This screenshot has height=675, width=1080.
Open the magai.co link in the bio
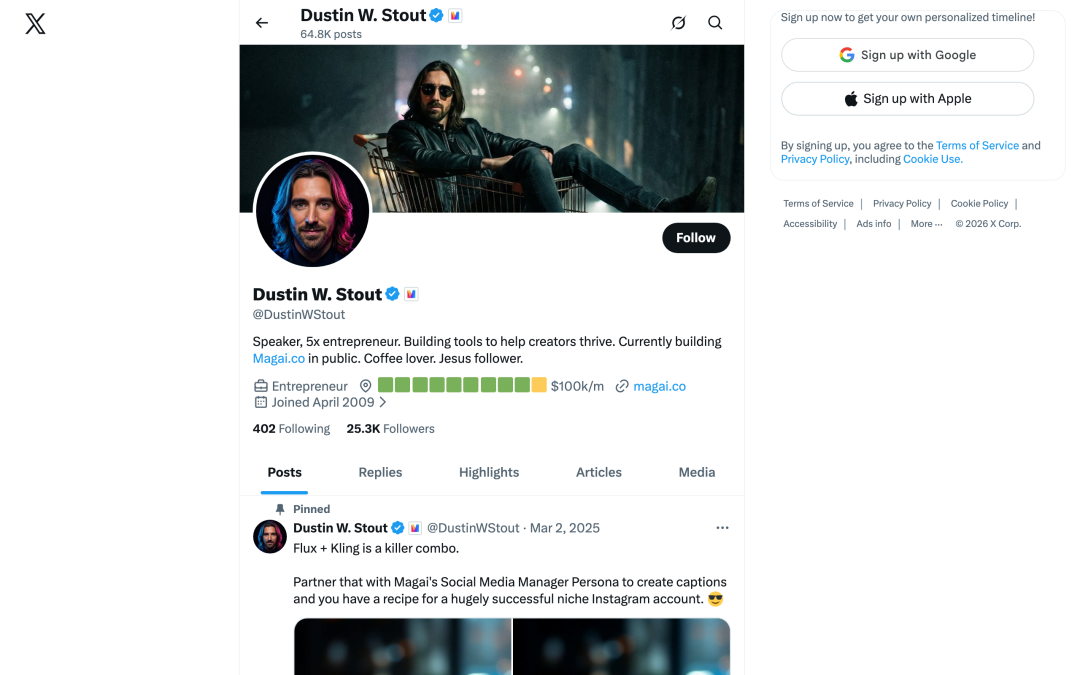(x=278, y=358)
